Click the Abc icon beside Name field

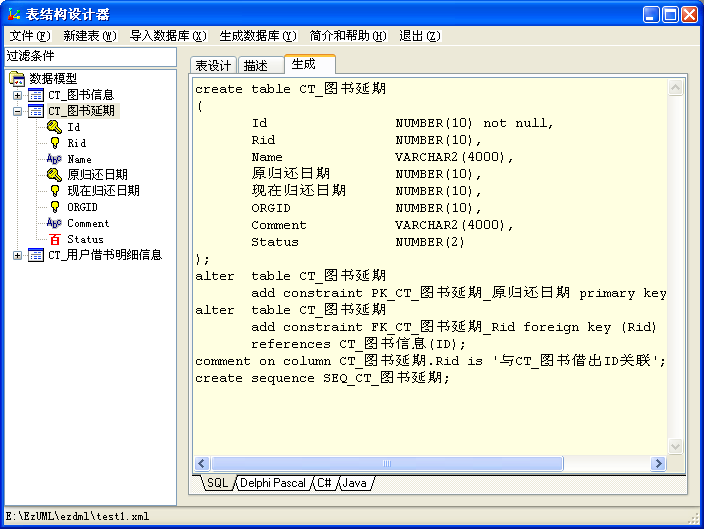[x=54, y=159]
